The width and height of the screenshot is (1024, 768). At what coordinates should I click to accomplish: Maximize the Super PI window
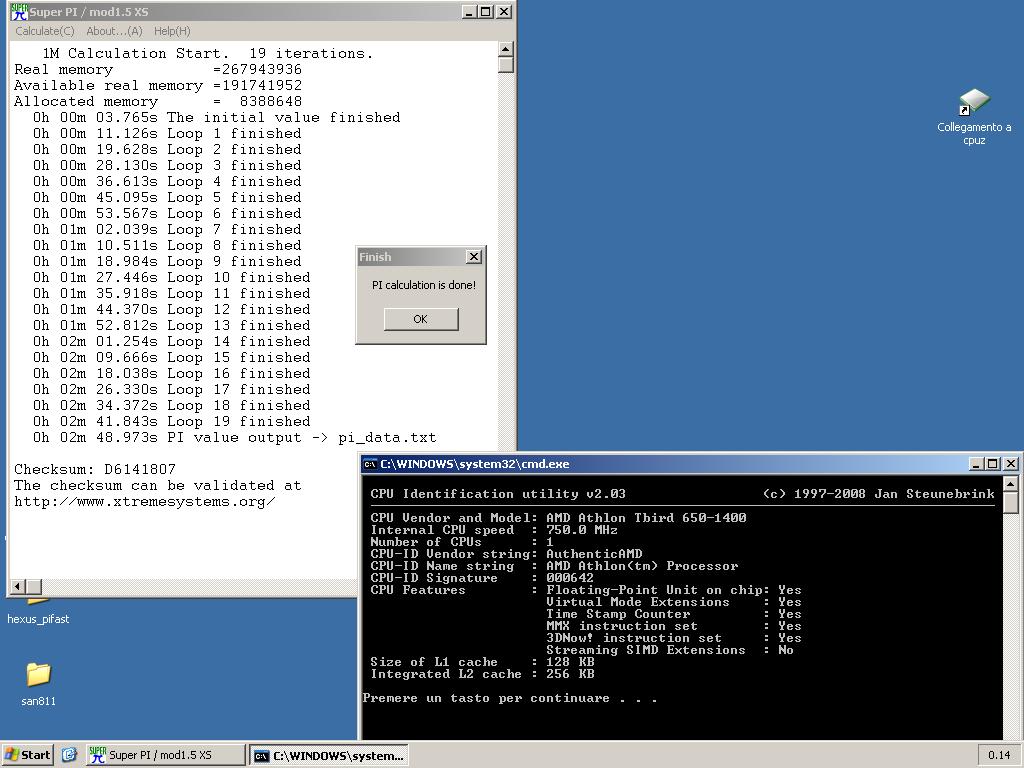(x=485, y=12)
